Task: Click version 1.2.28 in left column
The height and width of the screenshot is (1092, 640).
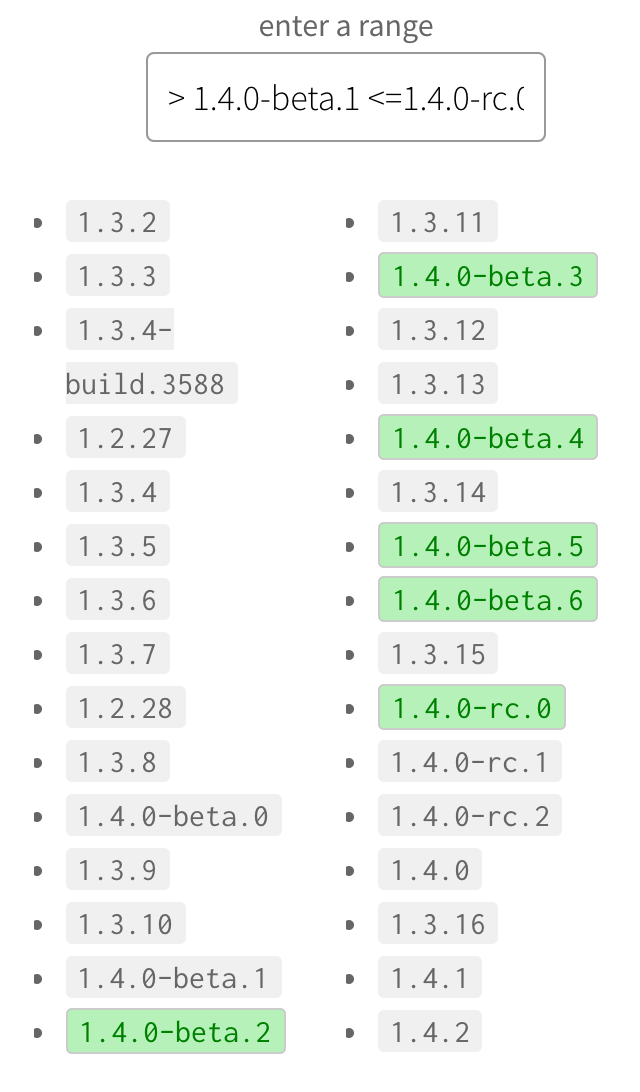Action: [x=125, y=707]
